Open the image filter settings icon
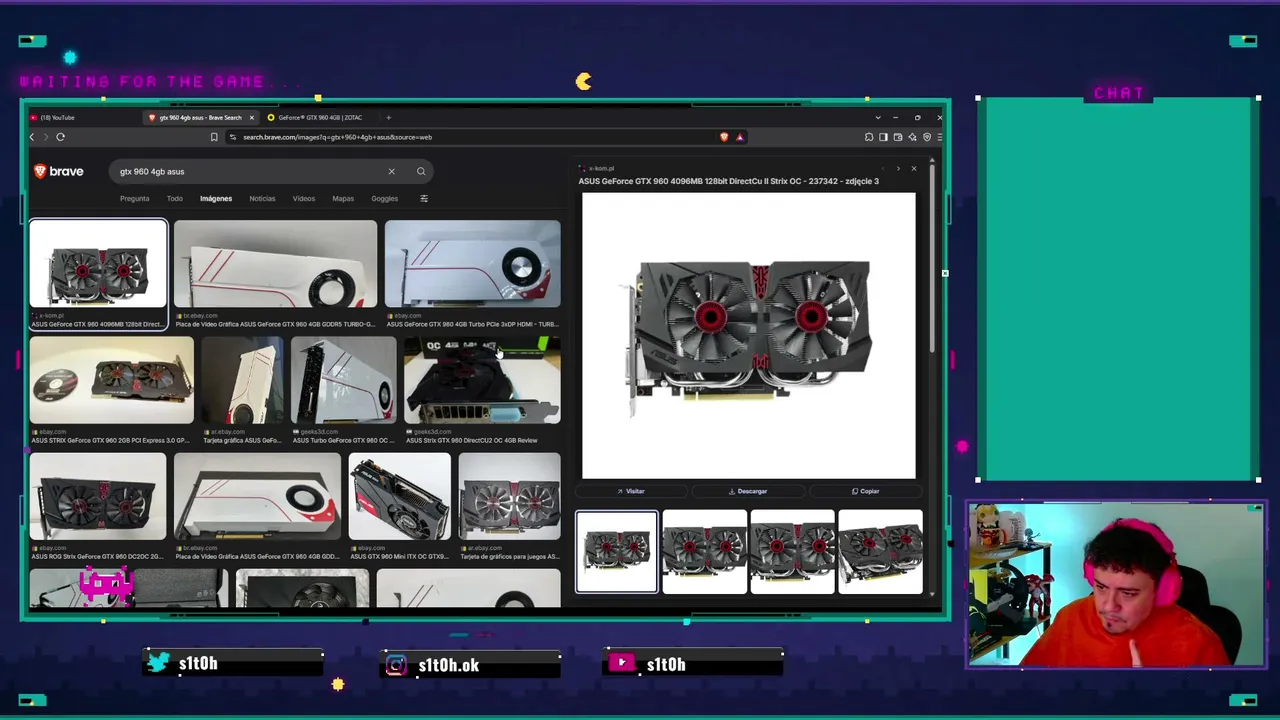The width and height of the screenshot is (1280, 720). (x=424, y=198)
